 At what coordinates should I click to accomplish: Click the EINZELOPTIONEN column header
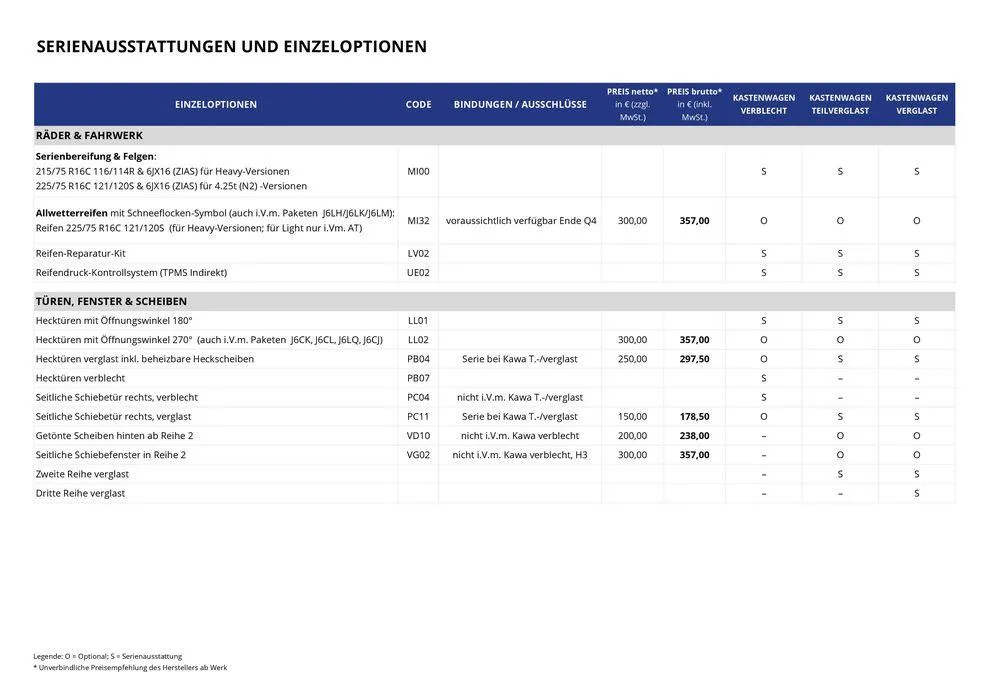[215, 105]
